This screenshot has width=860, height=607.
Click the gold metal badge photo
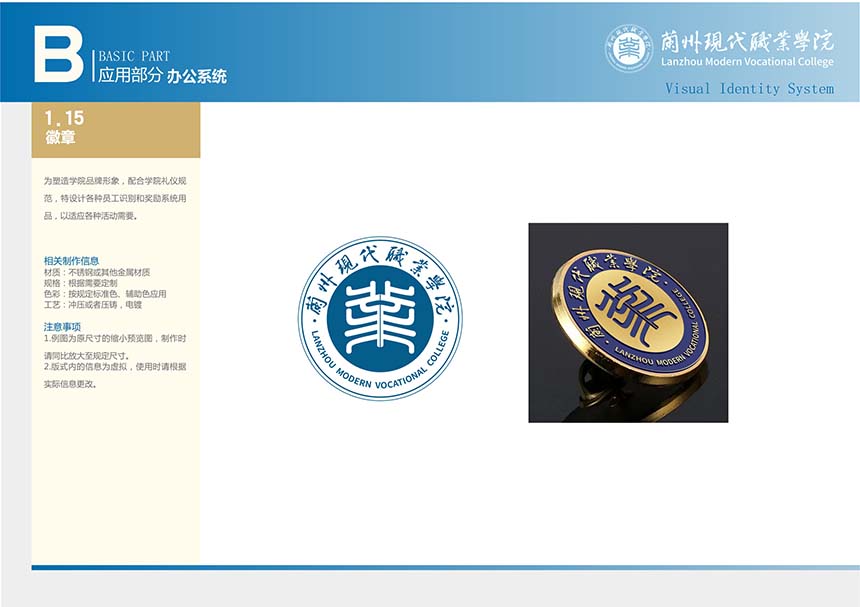tap(628, 322)
